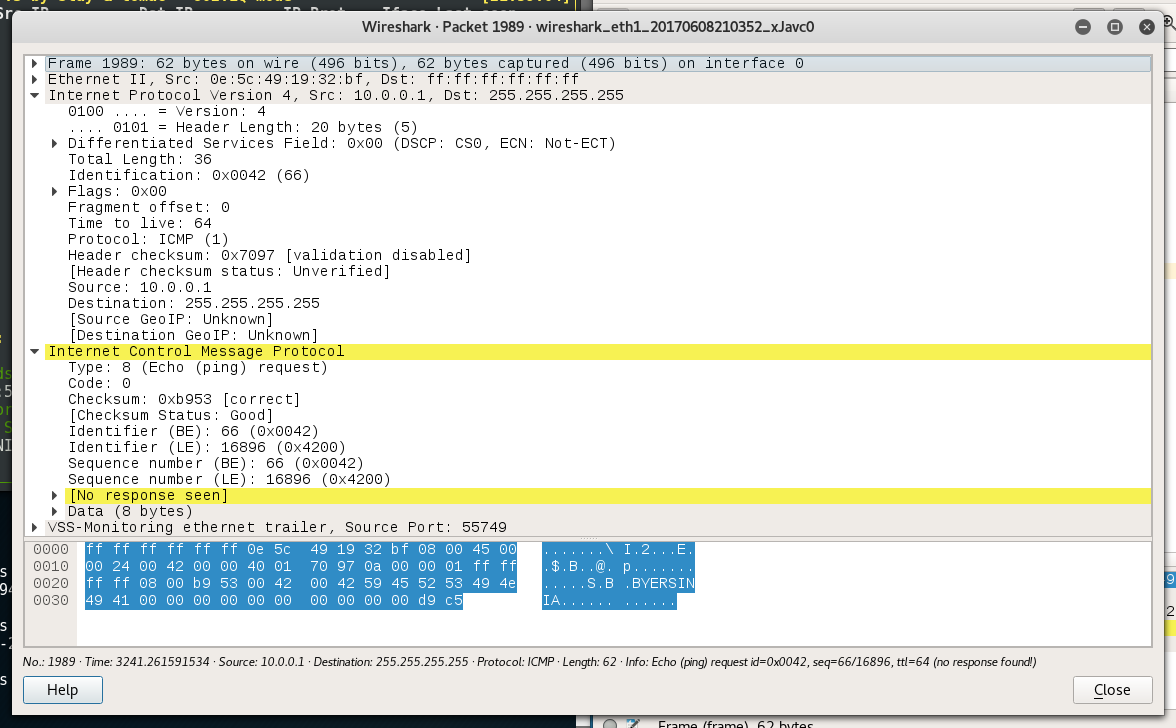Select the Identifier (BE): 66 field
This screenshot has width=1176, height=728.
point(194,432)
